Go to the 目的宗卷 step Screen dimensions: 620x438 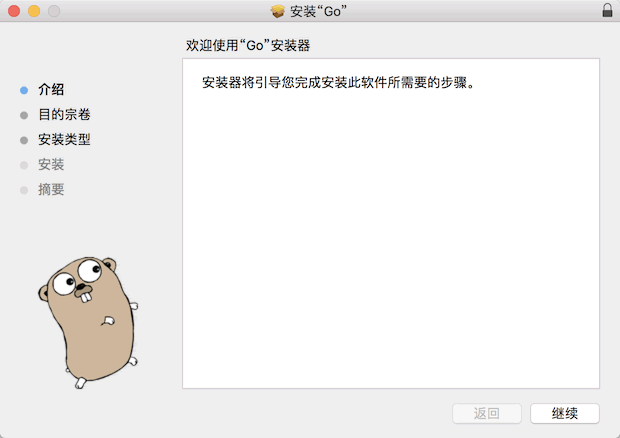64,115
